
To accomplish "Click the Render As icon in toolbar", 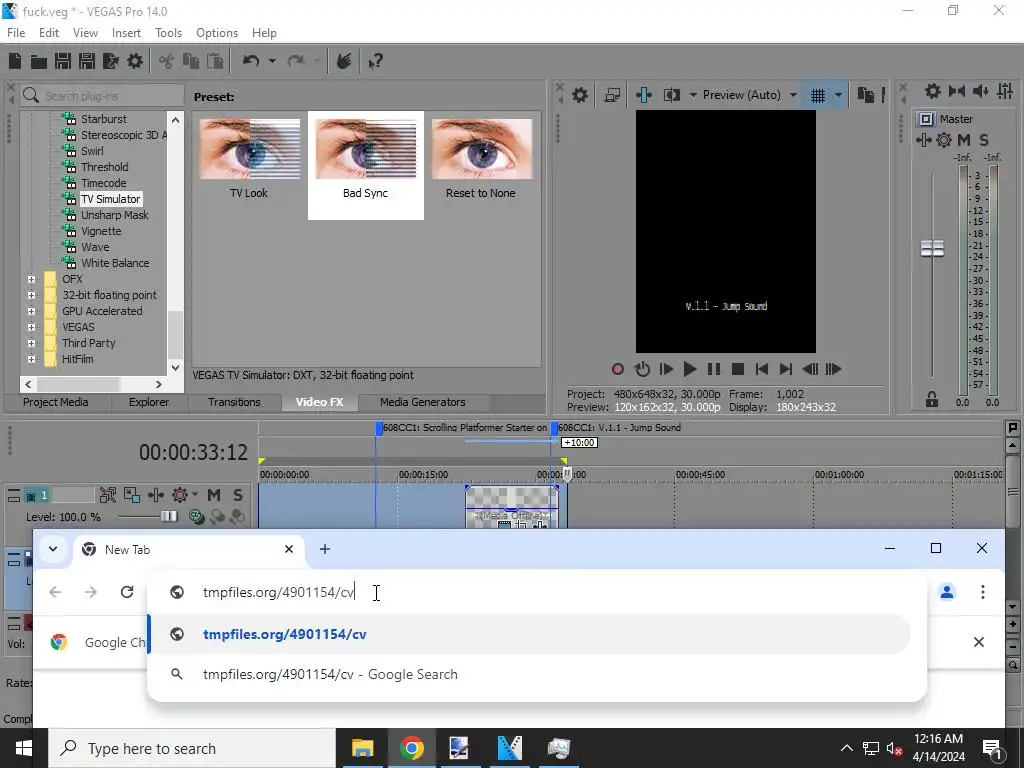I will [x=111, y=61].
